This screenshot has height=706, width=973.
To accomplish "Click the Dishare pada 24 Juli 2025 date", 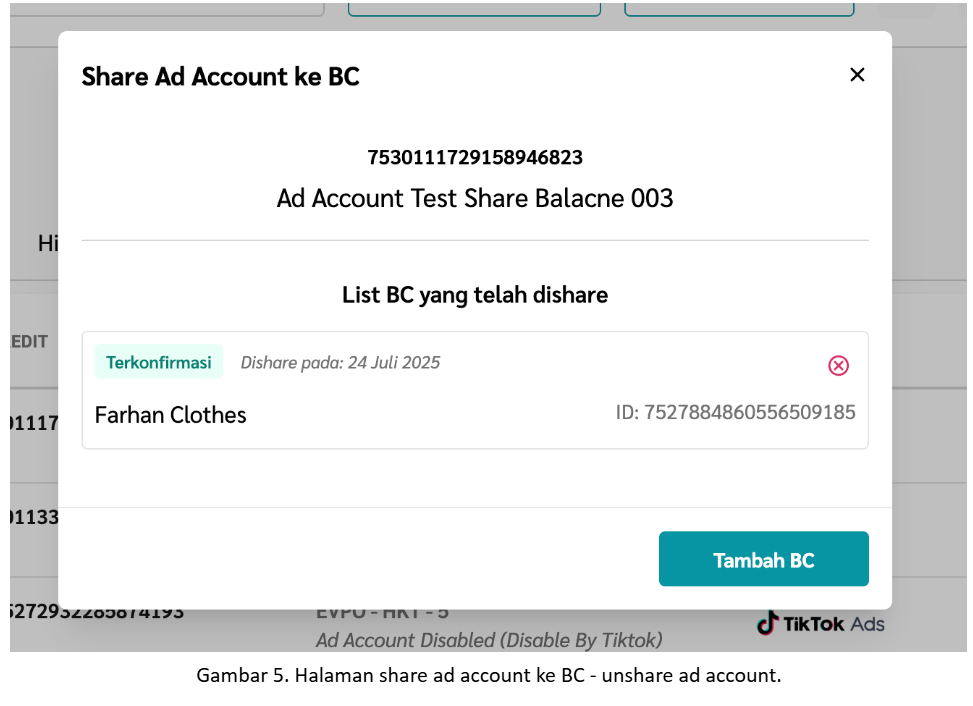I will 340,362.
